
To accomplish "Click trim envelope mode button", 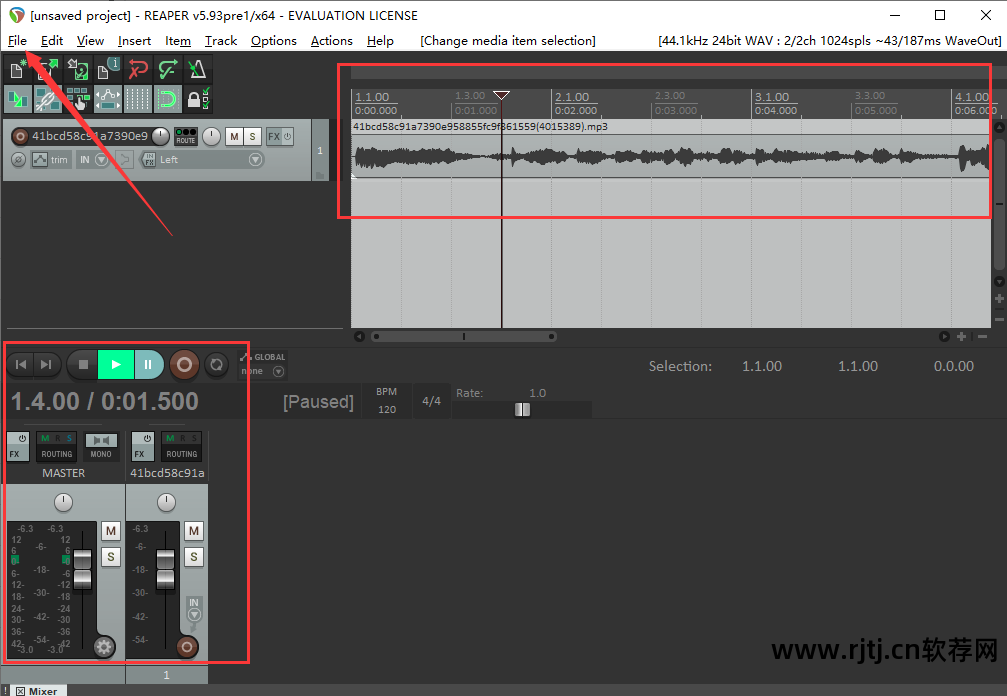I will [50, 159].
